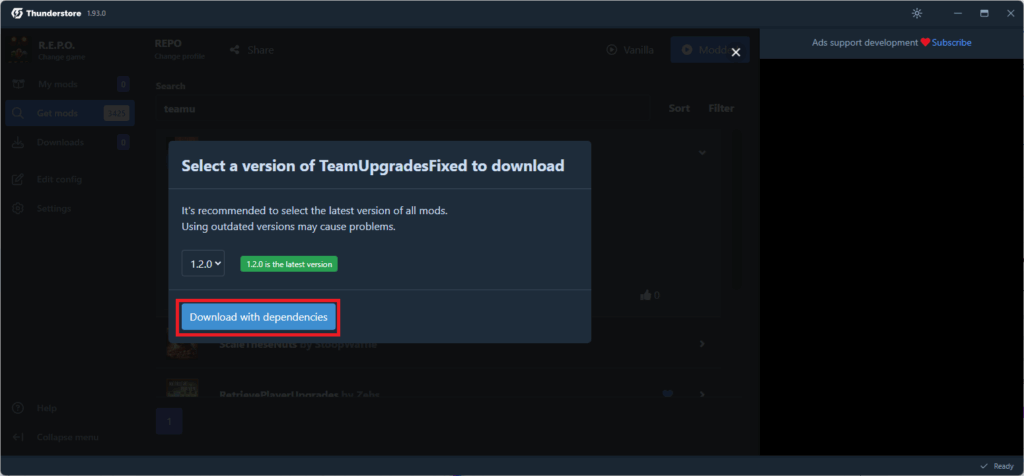Click the dialog title mentioning TeamUpgradesFixed
Image resolution: width=1024 pixels, height=476 pixels.
tap(373, 166)
